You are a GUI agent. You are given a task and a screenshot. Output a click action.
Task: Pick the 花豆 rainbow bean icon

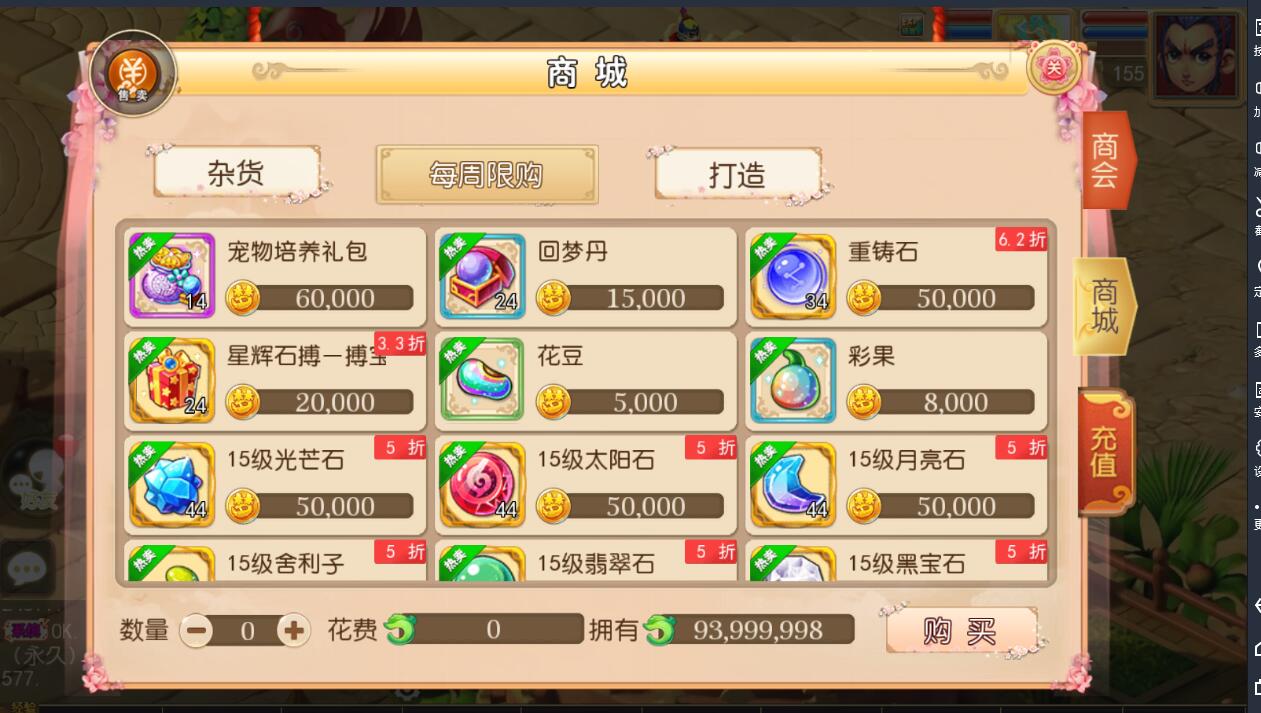tap(482, 380)
